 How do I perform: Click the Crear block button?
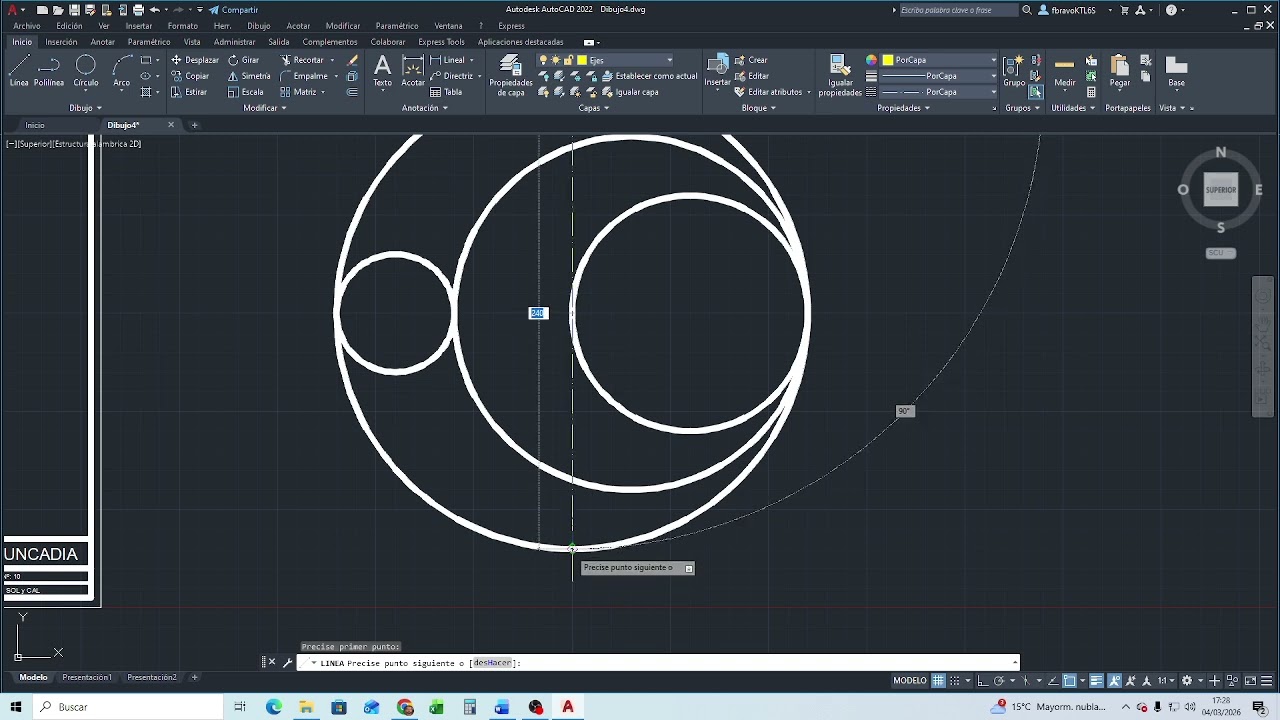(x=751, y=60)
